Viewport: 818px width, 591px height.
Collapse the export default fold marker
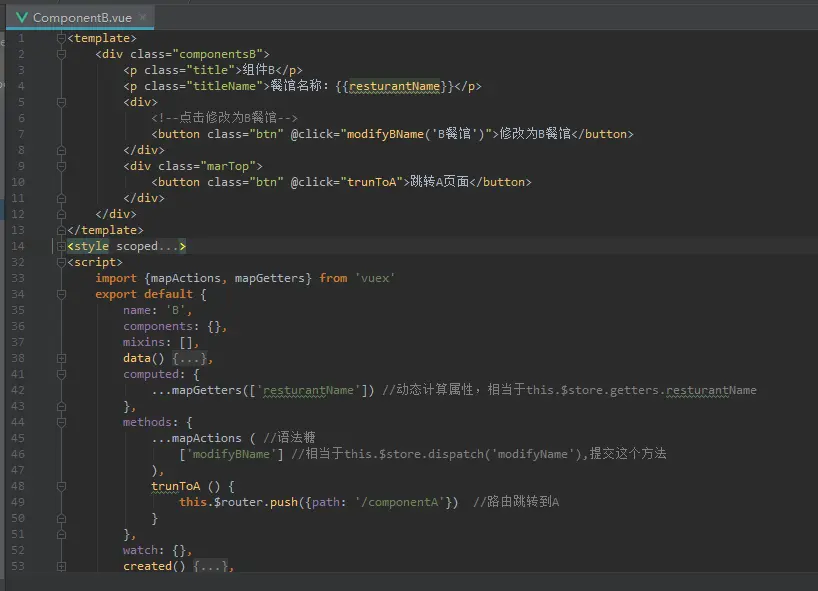pyautogui.click(x=61, y=294)
